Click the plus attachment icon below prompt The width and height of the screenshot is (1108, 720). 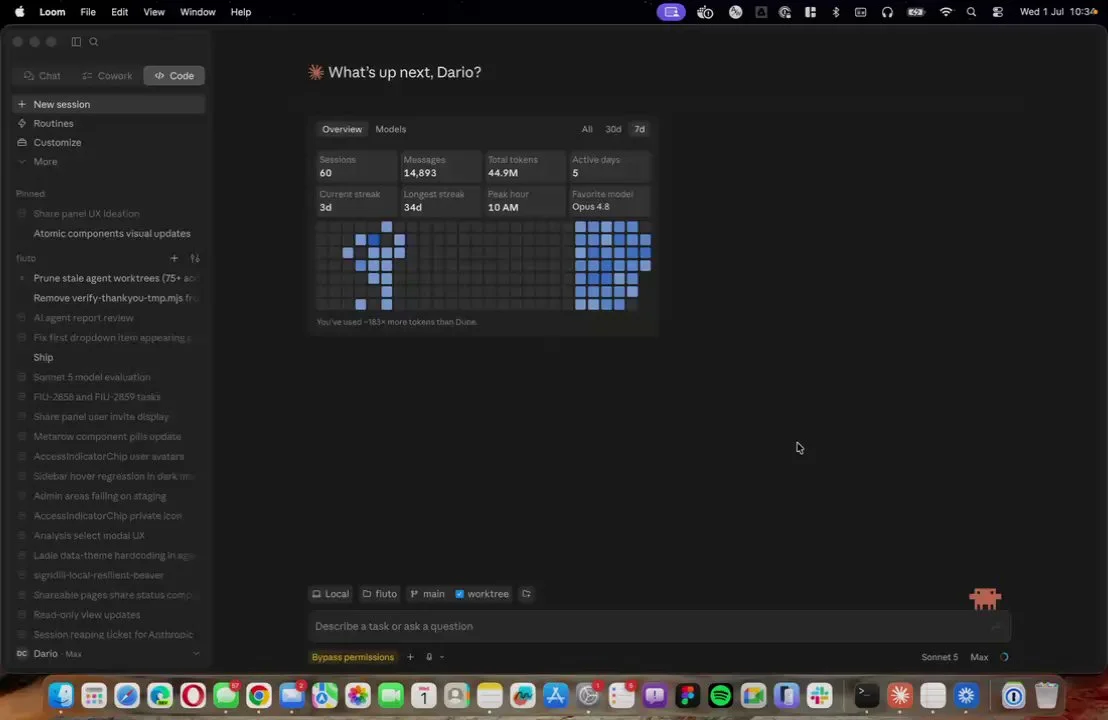click(410, 657)
